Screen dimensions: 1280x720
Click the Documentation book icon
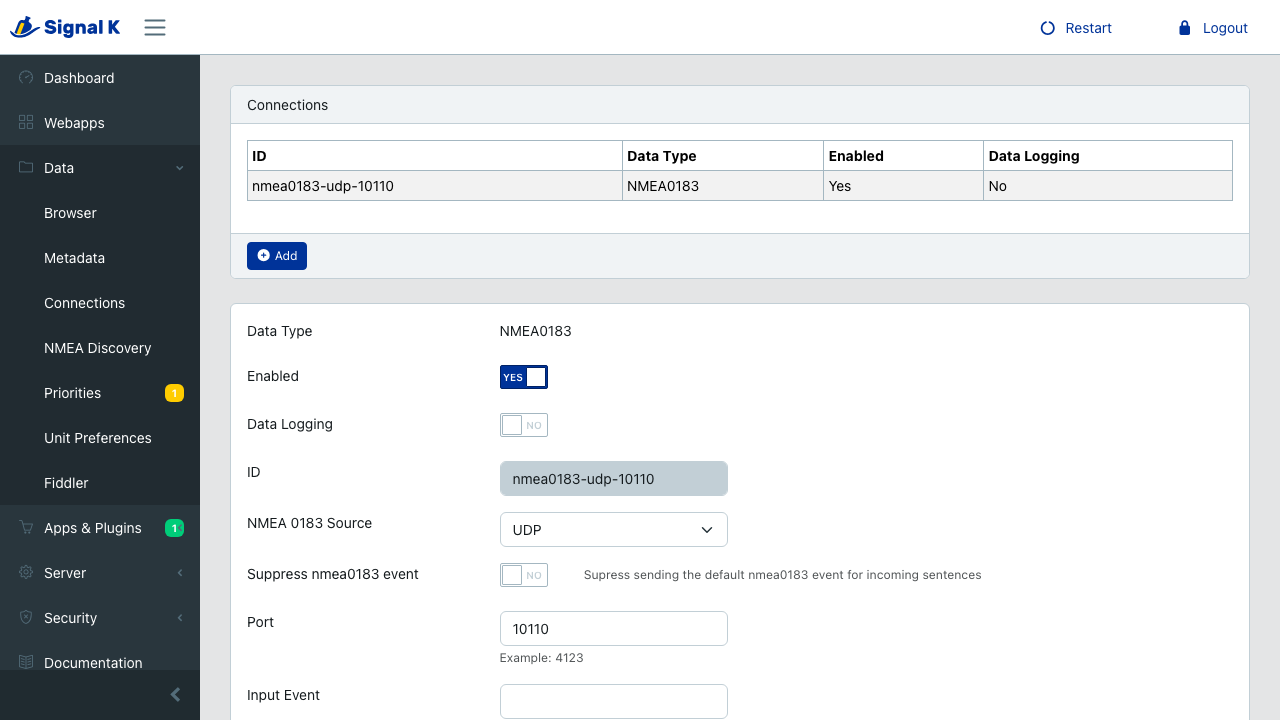pyautogui.click(x=26, y=663)
